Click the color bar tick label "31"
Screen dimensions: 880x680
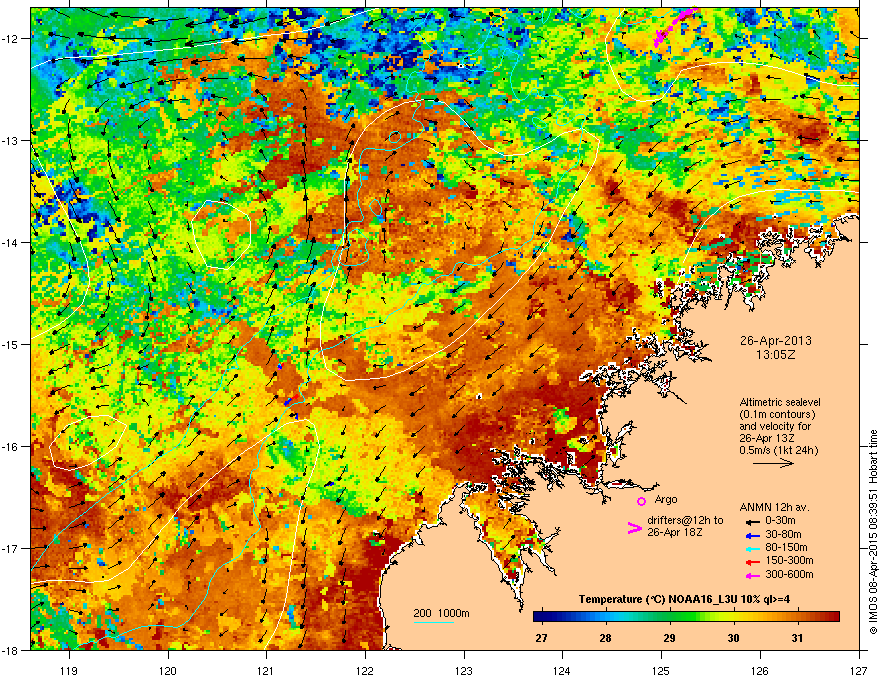pos(797,638)
